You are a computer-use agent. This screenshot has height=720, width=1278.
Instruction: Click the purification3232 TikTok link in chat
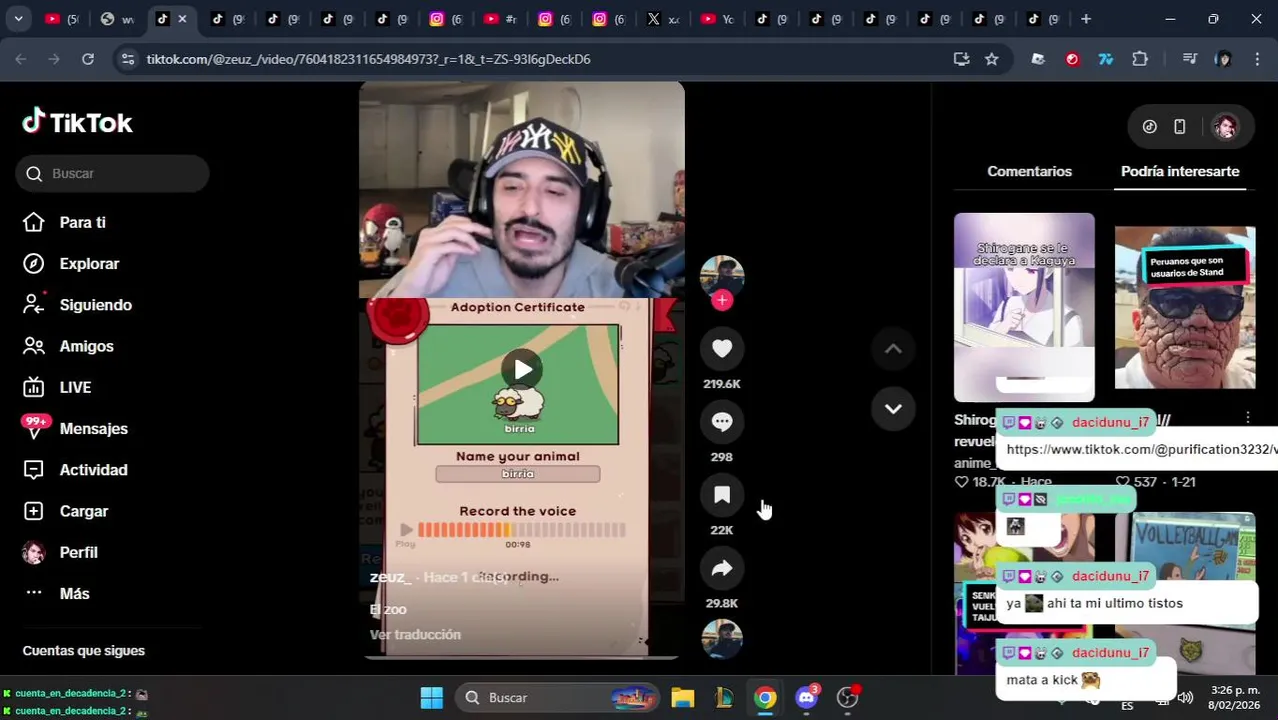pyautogui.click(x=1141, y=449)
